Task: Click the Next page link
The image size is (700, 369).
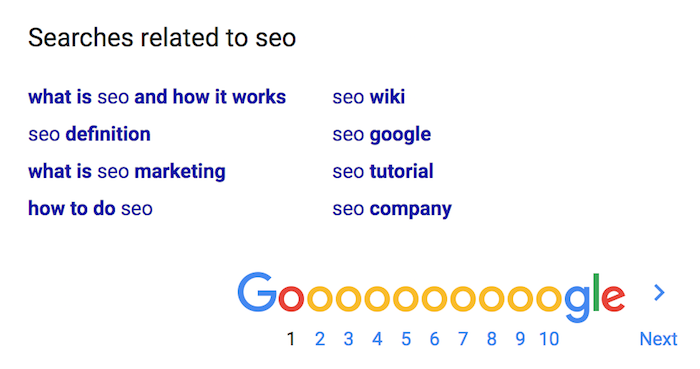Action: (x=658, y=339)
